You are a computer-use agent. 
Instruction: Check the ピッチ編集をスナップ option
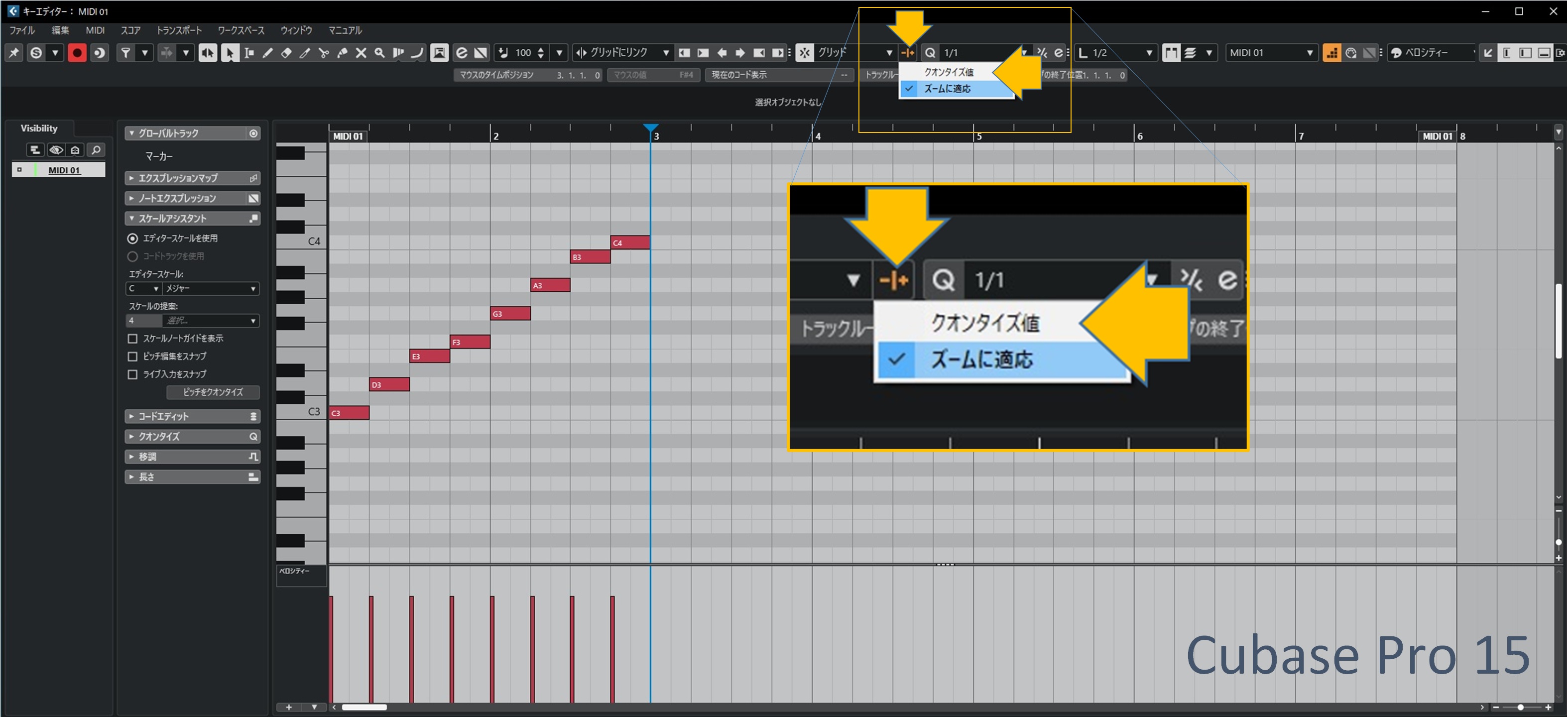132,356
